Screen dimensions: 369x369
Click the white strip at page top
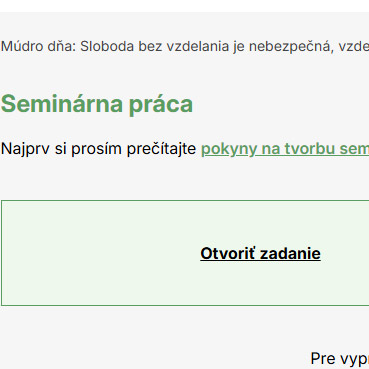coord(184,6)
